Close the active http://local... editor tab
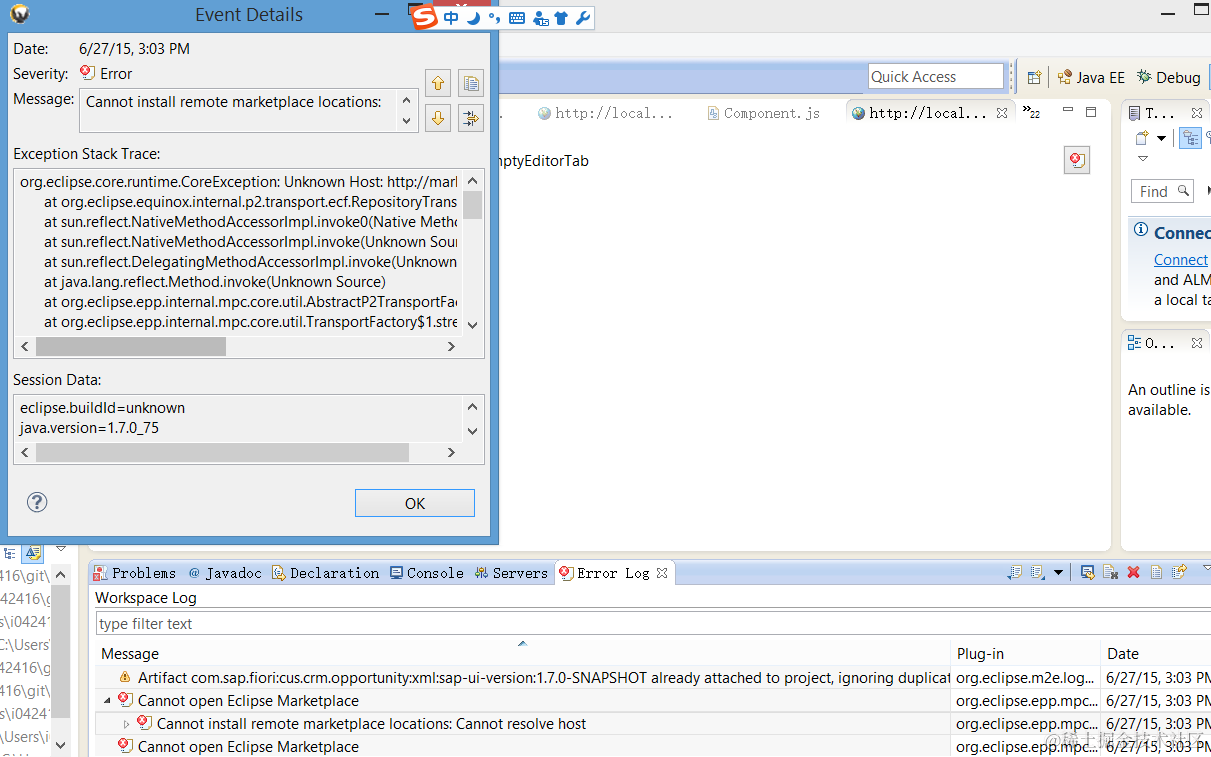 [x=1002, y=113]
